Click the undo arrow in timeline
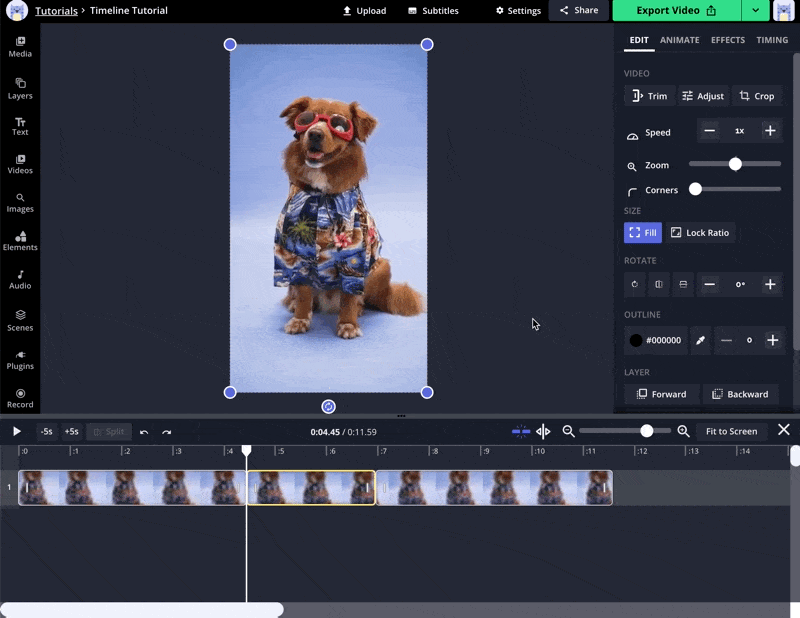Screen dimensions: 800x618 pyautogui.click(x=144, y=432)
